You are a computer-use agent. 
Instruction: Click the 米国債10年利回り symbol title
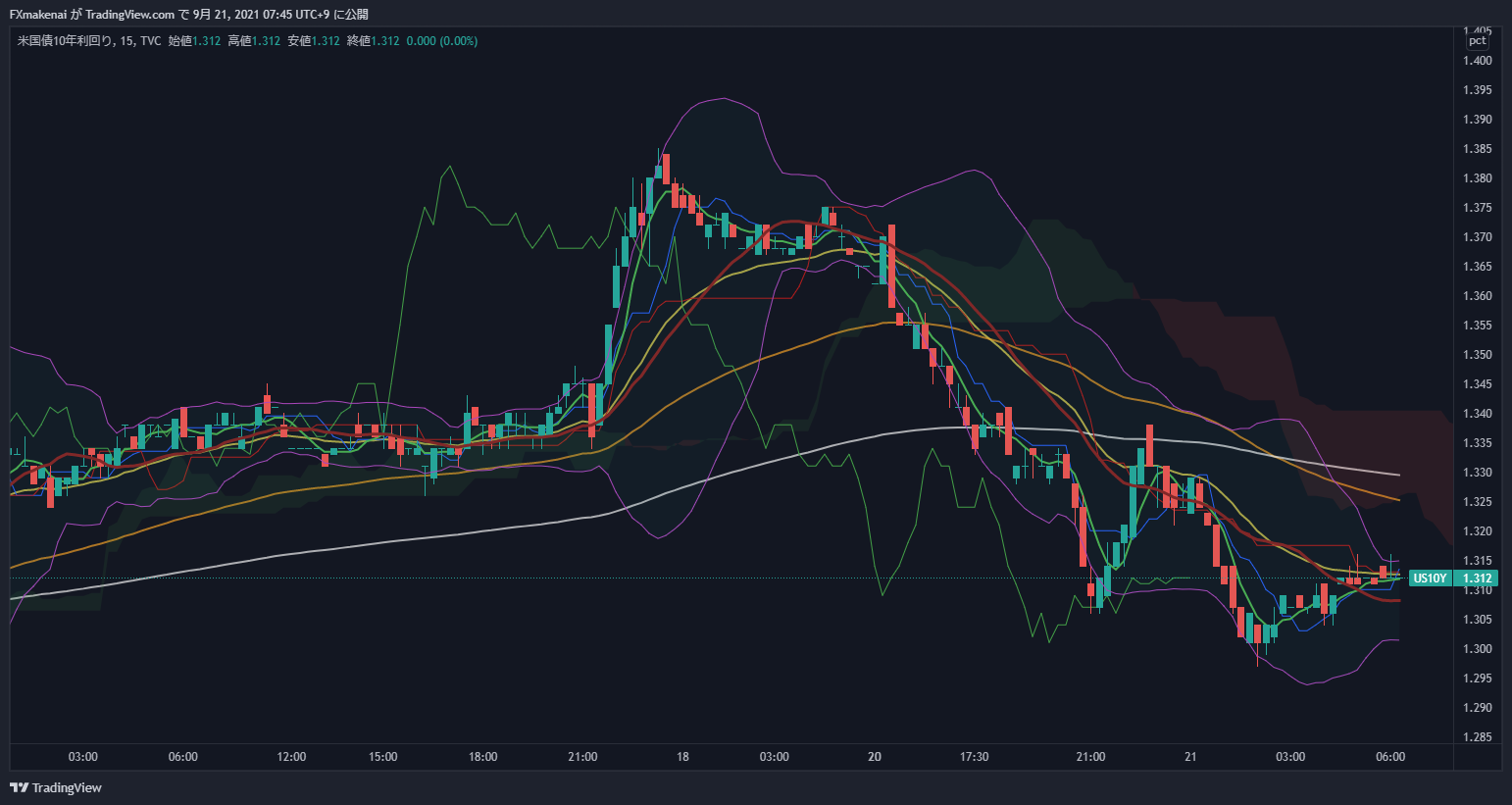point(66,41)
